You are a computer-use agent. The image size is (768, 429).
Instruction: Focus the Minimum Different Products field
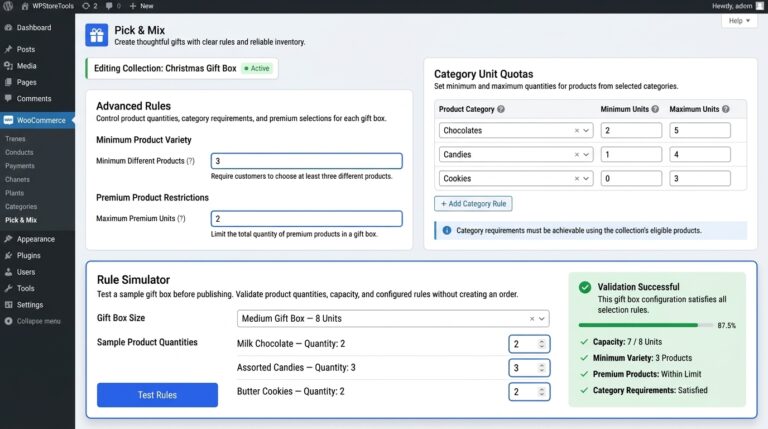(x=307, y=161)
